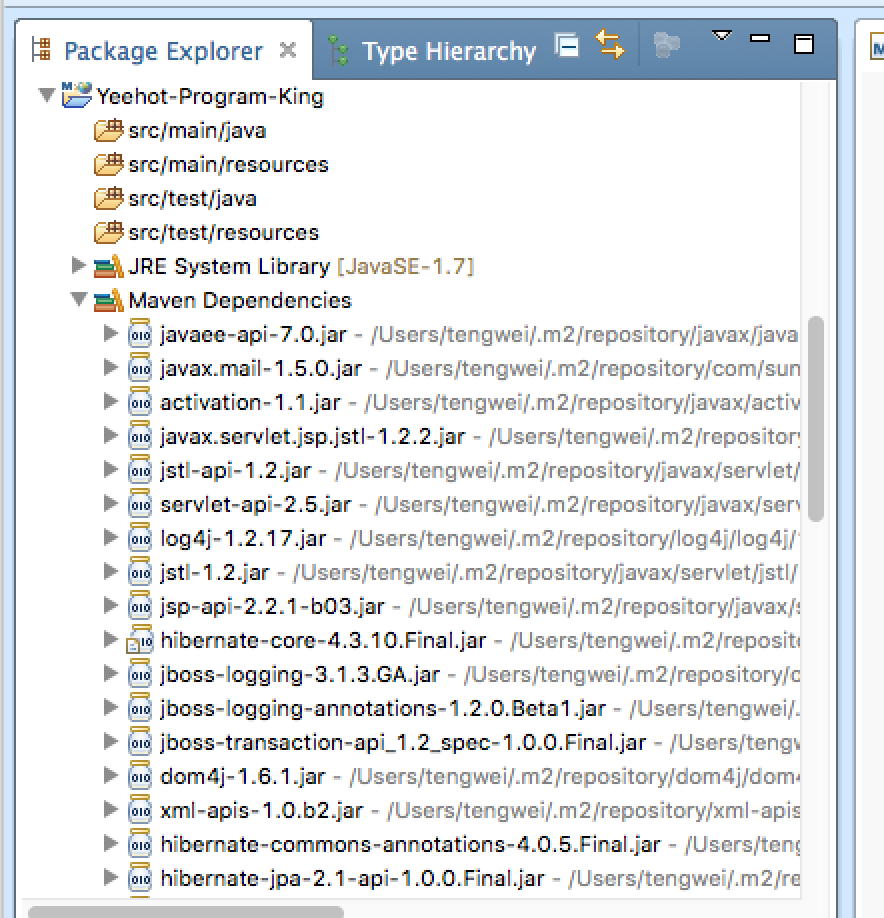The width and height of the screenshot is (884, 918).
Task: Click the xml-apis-1.0.b2.jar jar icon
Action: tap(140, 809)
